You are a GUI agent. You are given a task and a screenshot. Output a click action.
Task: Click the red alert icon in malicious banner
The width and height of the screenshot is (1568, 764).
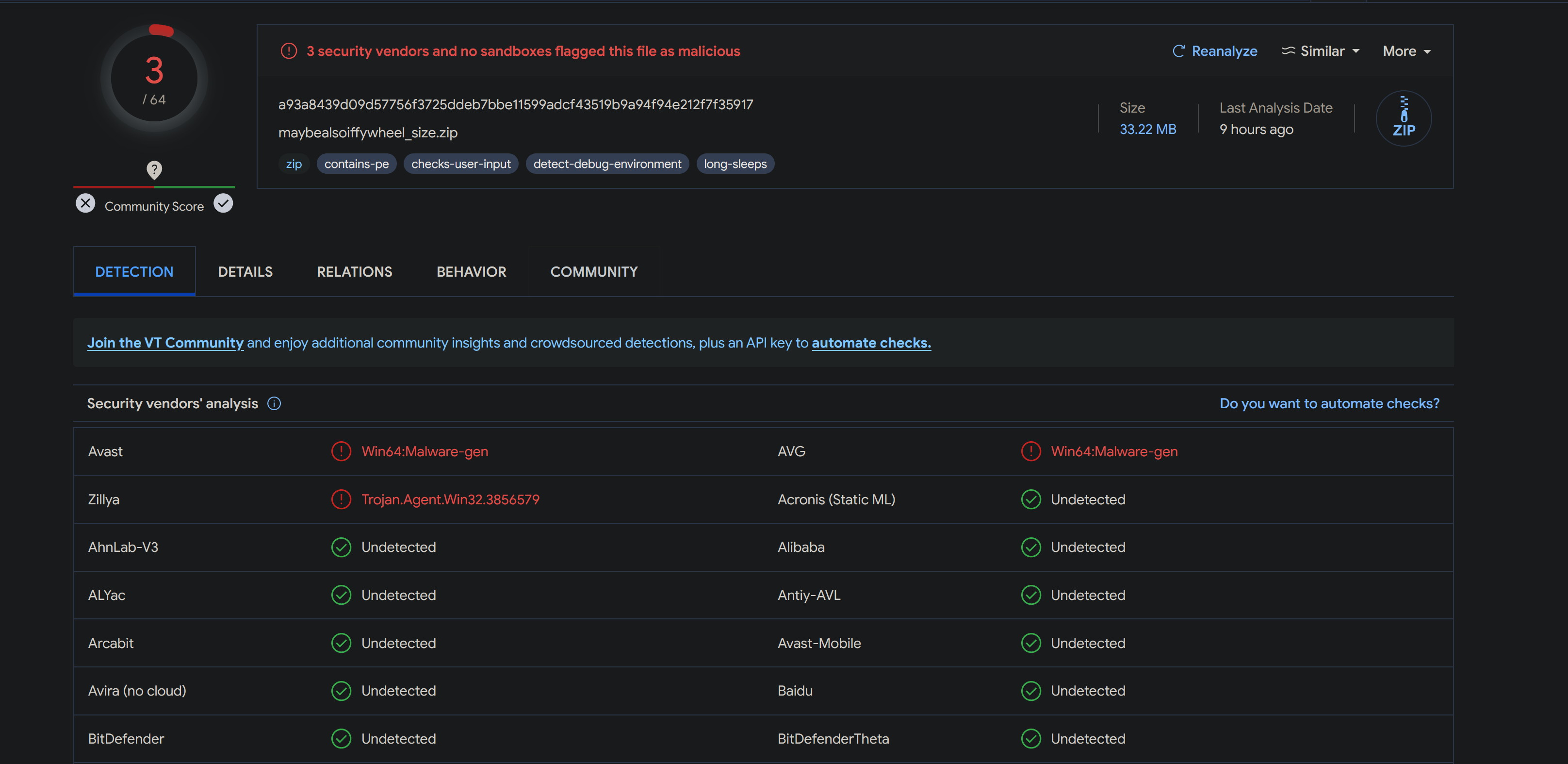coord(289,51)
